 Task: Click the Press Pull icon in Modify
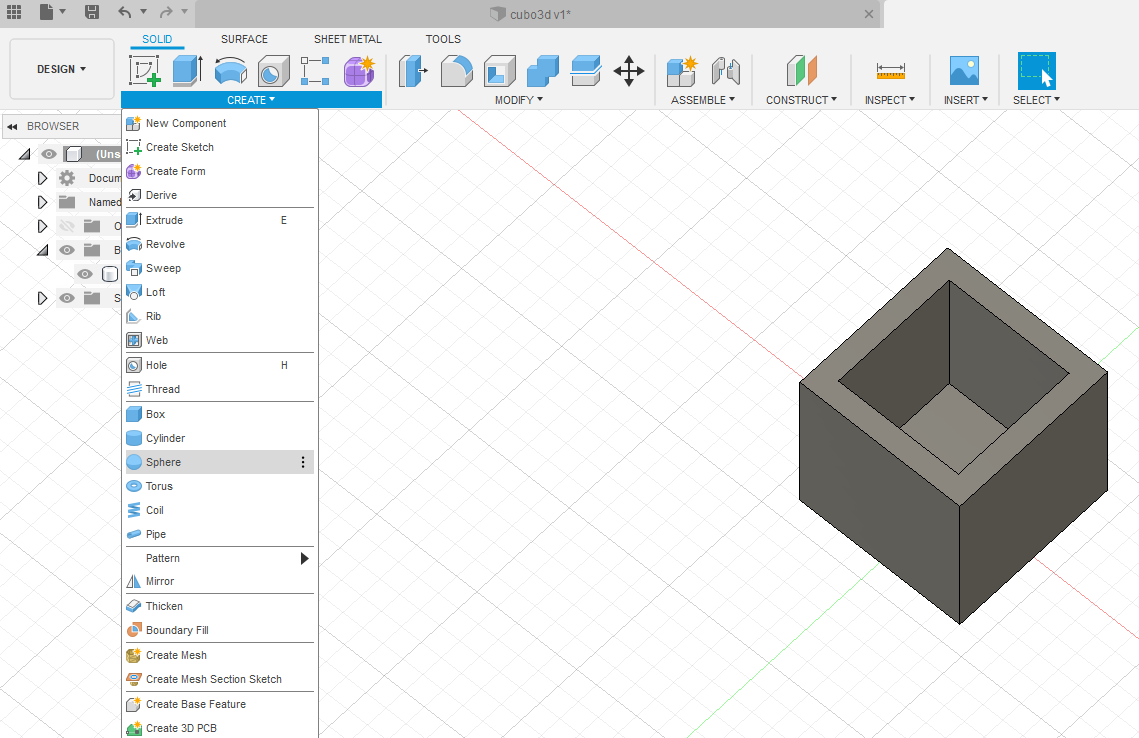tap(412, 71)
